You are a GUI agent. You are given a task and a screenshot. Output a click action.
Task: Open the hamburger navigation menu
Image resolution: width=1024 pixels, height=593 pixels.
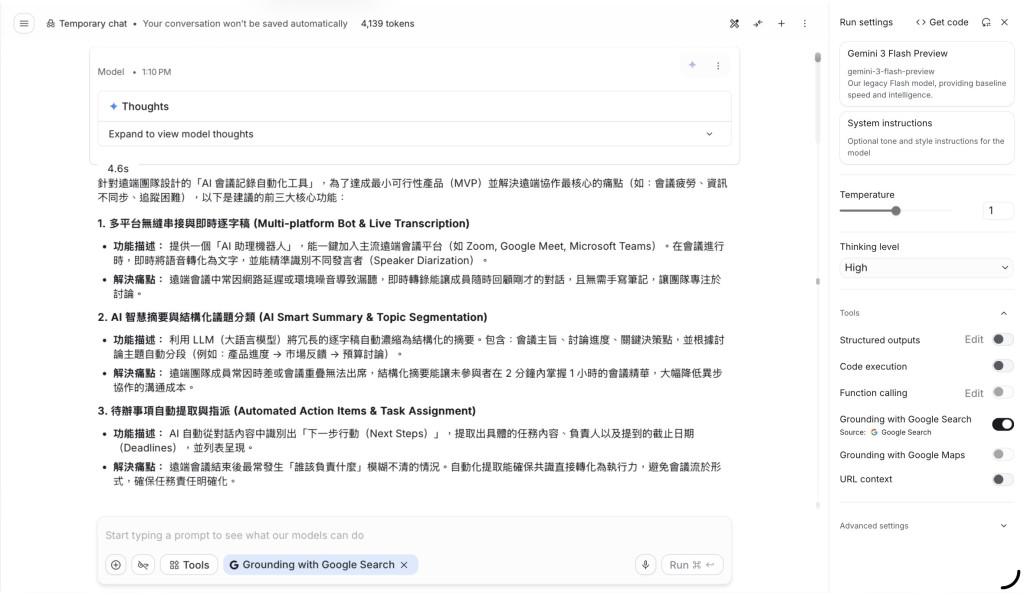(24, 24)
